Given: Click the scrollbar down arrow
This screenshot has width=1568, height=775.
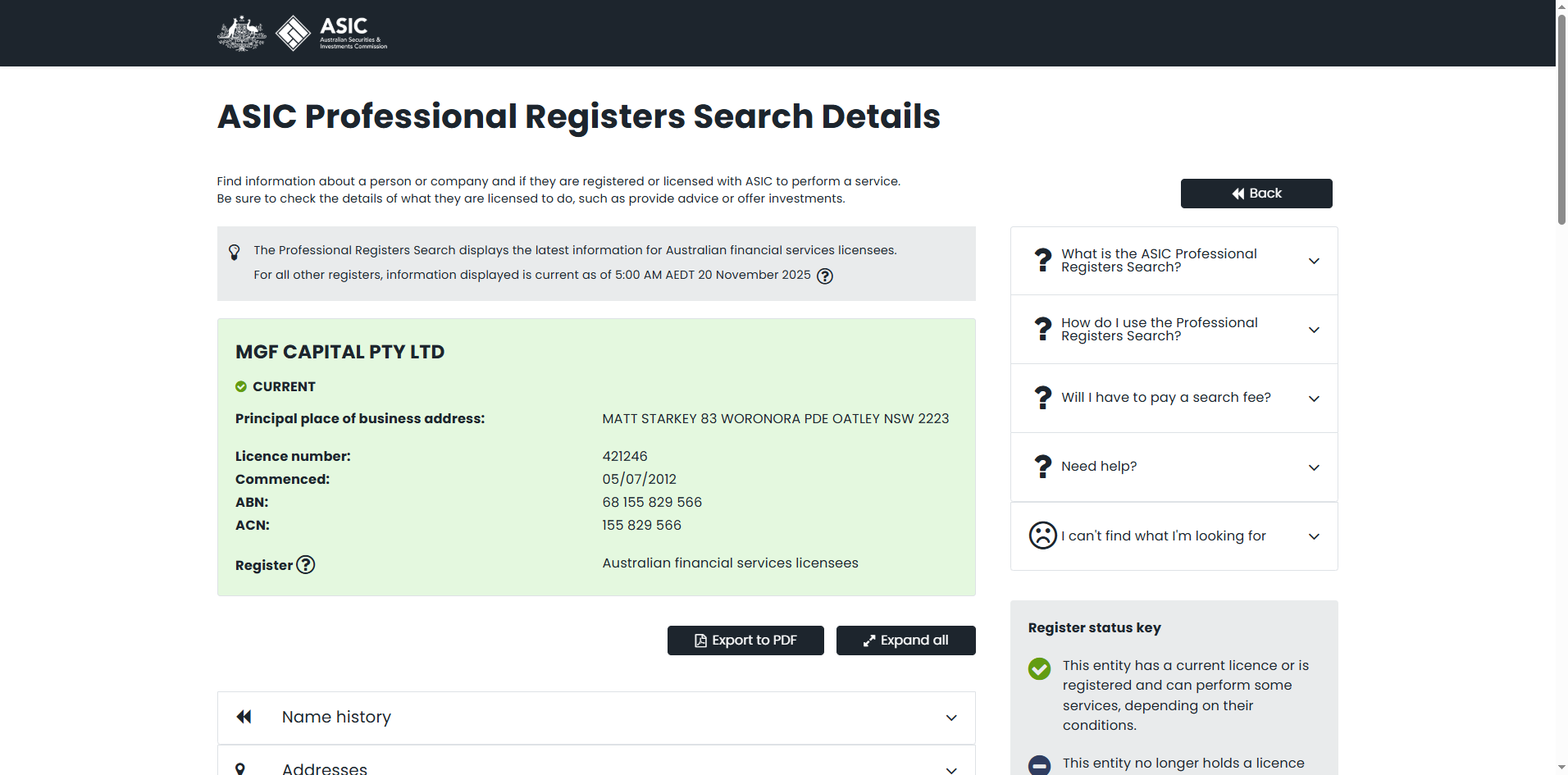Looking at the screenshot, I should click(x=1561, y=768).
